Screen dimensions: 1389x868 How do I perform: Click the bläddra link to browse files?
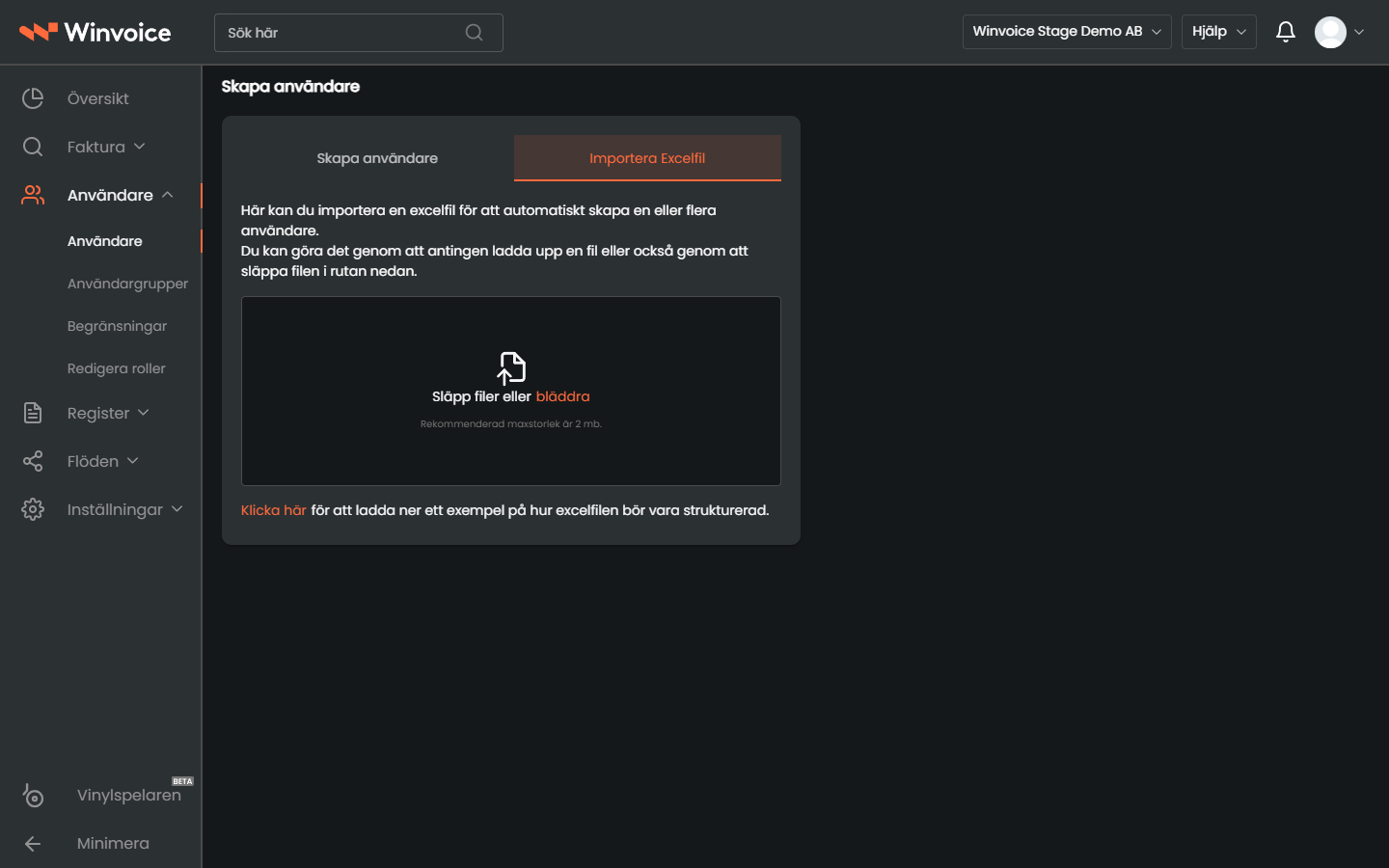(x=562, y=396)
